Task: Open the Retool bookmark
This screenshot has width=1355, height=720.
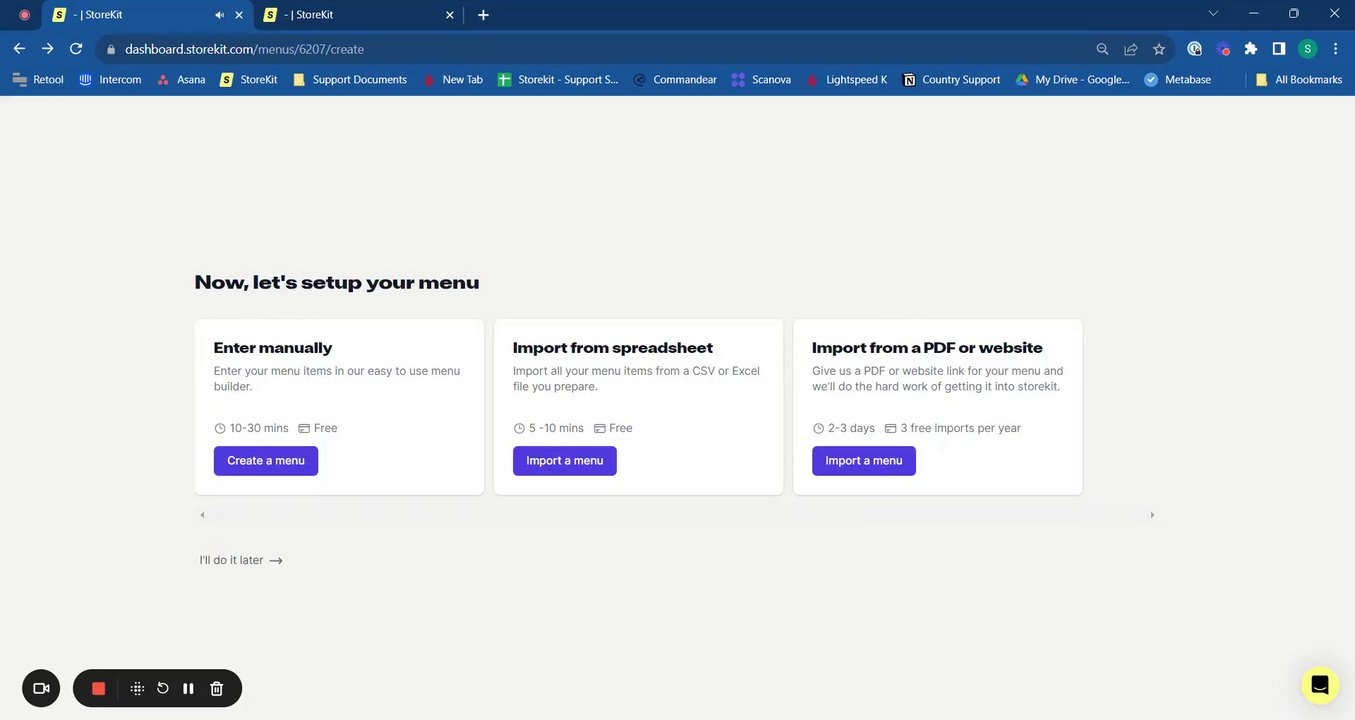Action: point(38,79)
